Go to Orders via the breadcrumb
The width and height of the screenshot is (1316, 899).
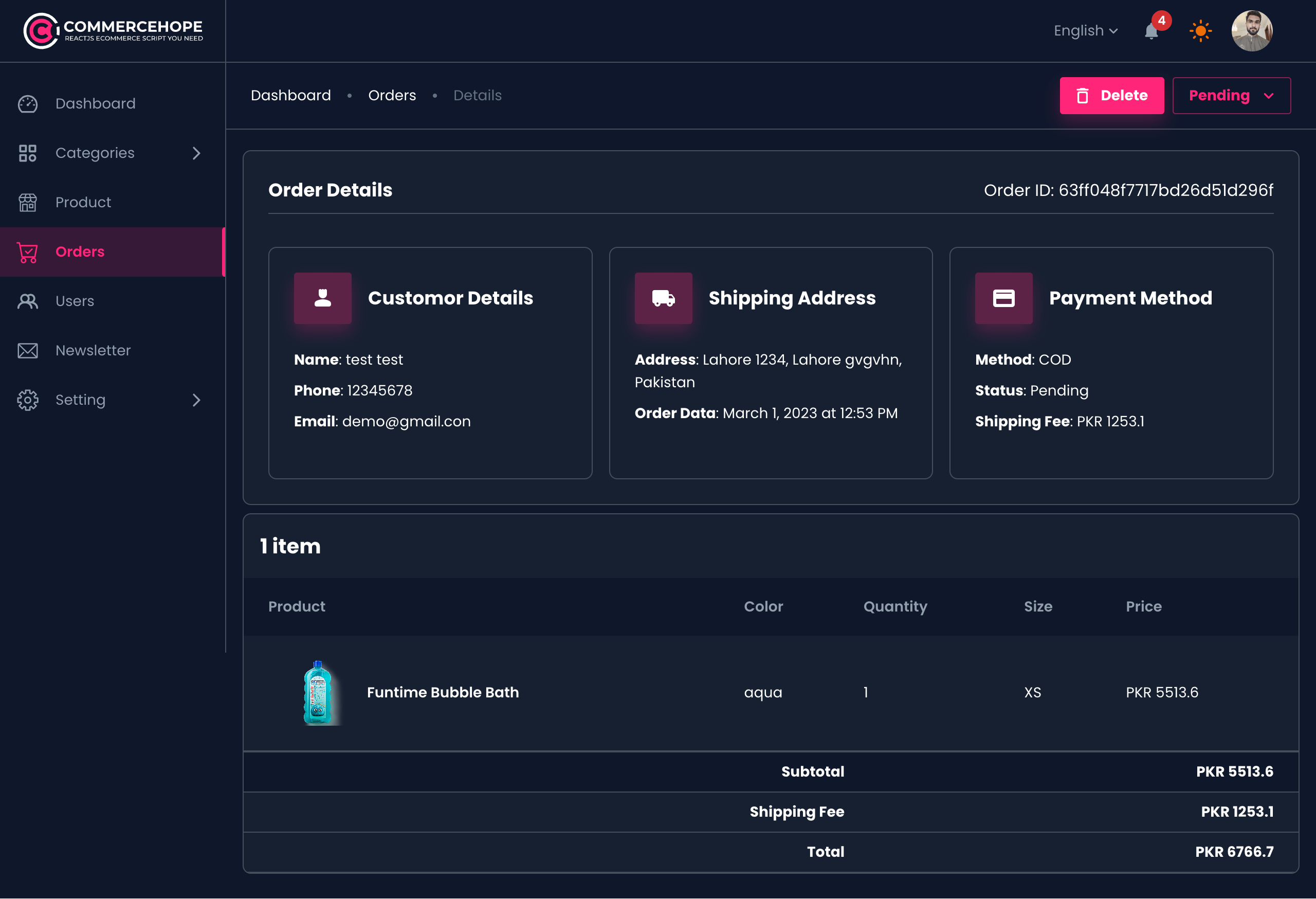[x=392, y=95]
